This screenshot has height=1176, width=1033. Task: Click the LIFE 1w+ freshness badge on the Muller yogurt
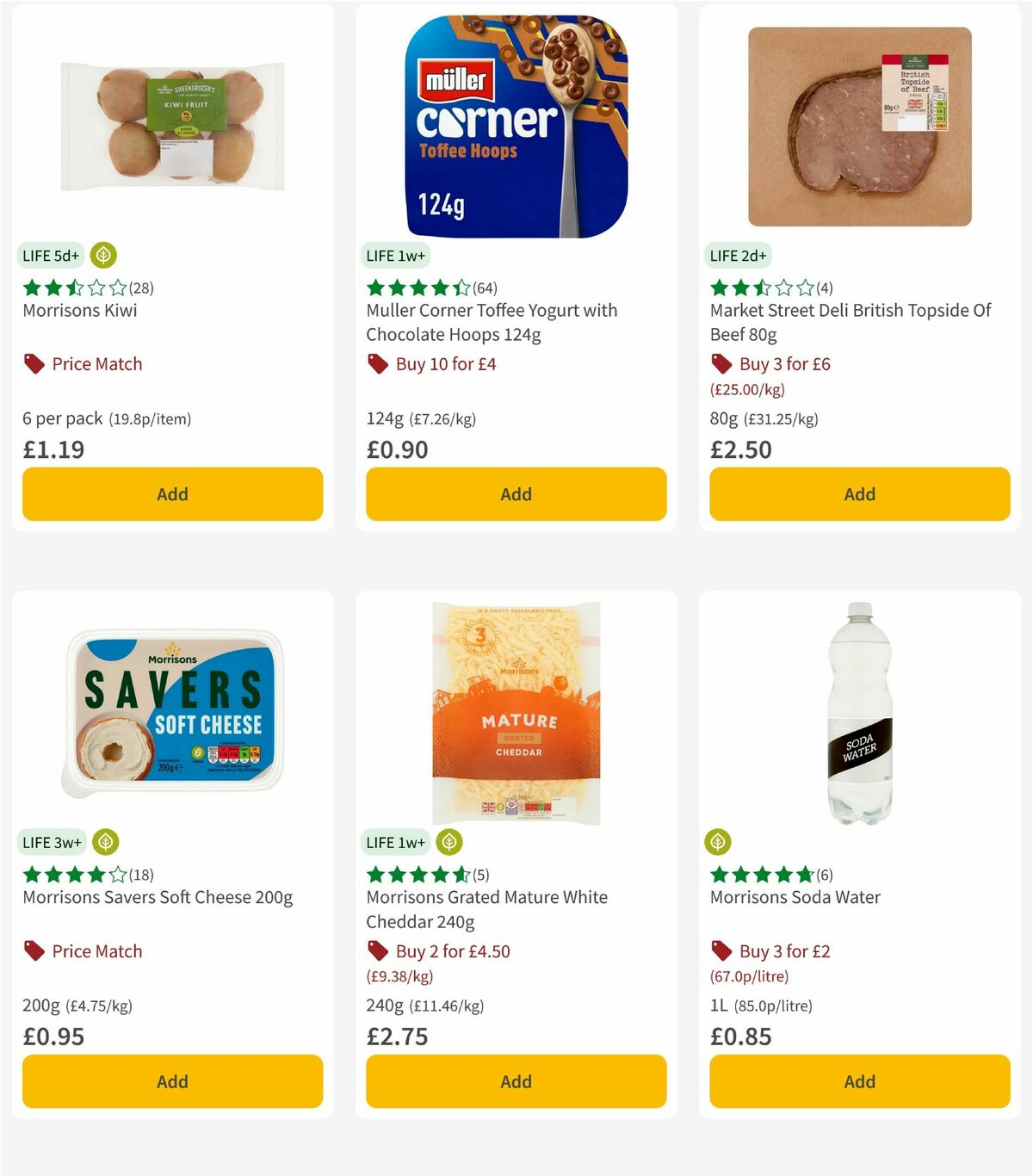(393, 256)
